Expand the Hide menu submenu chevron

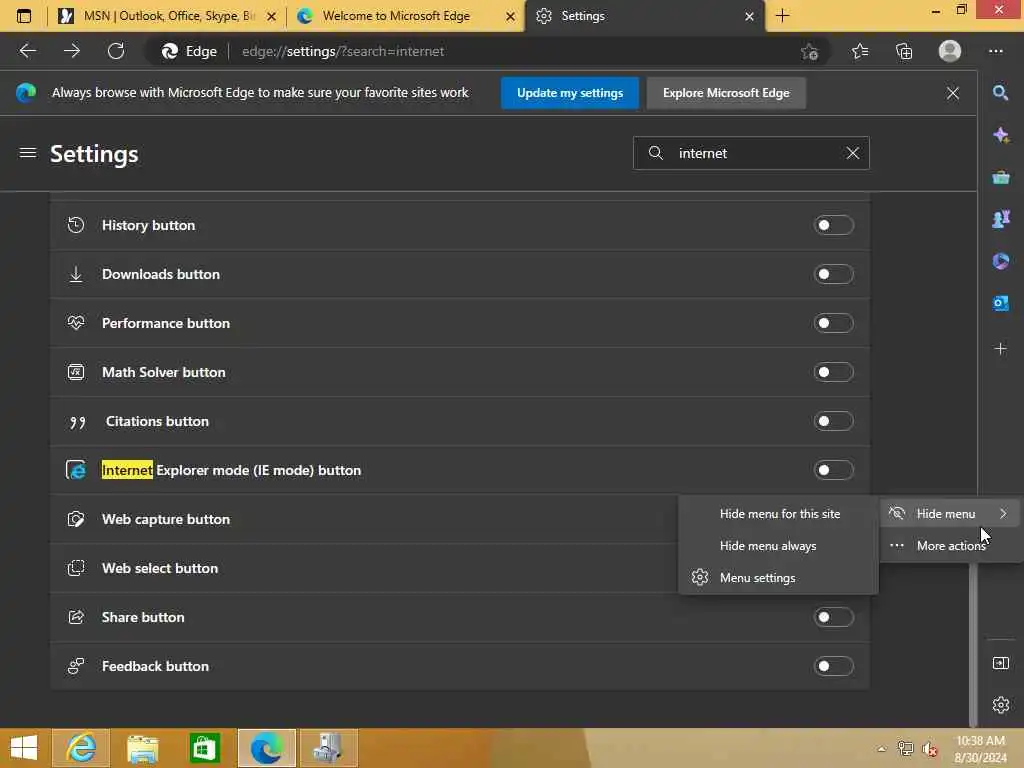pos(1003,514)
